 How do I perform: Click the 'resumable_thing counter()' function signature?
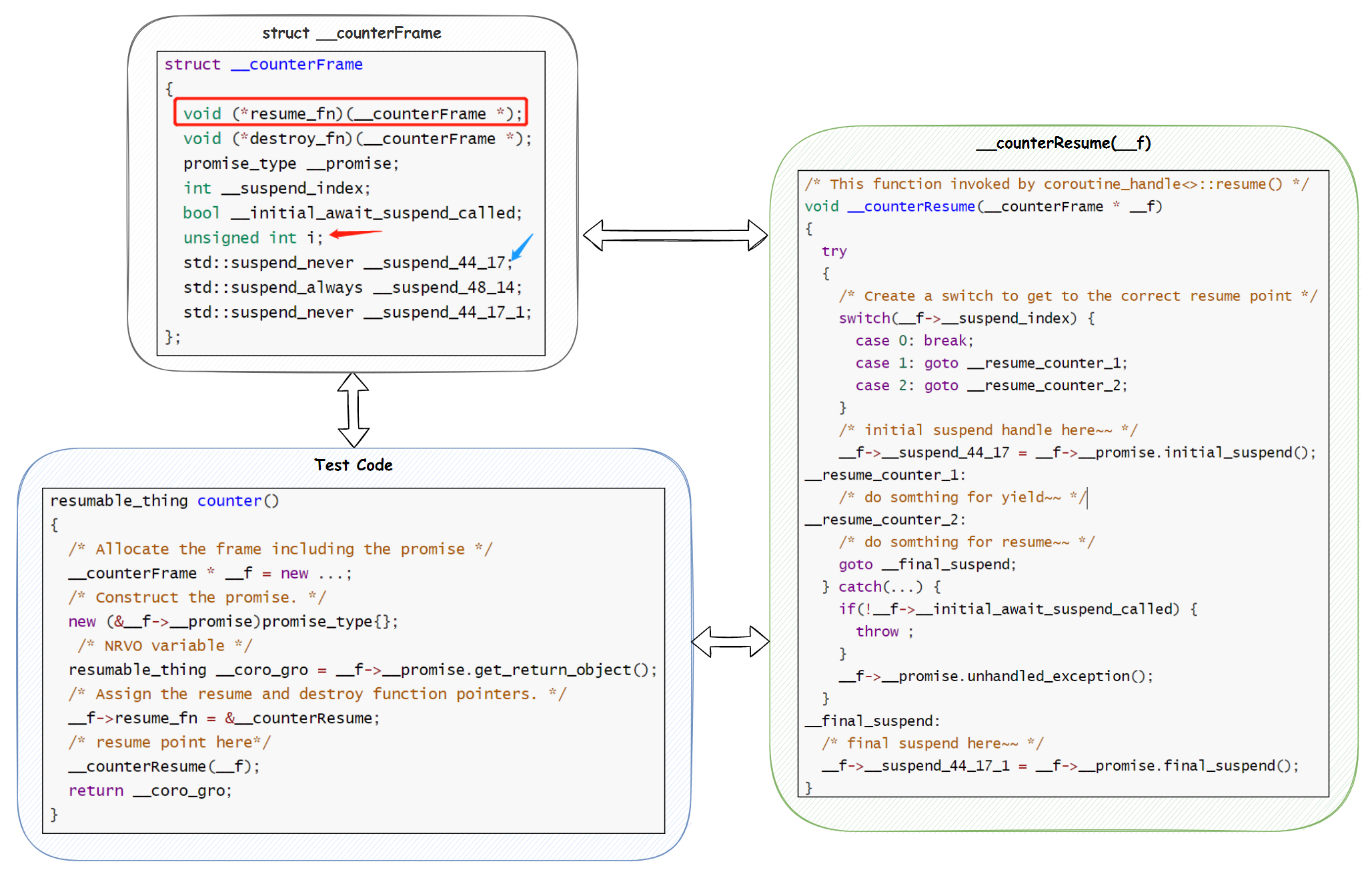click(164, 500)
